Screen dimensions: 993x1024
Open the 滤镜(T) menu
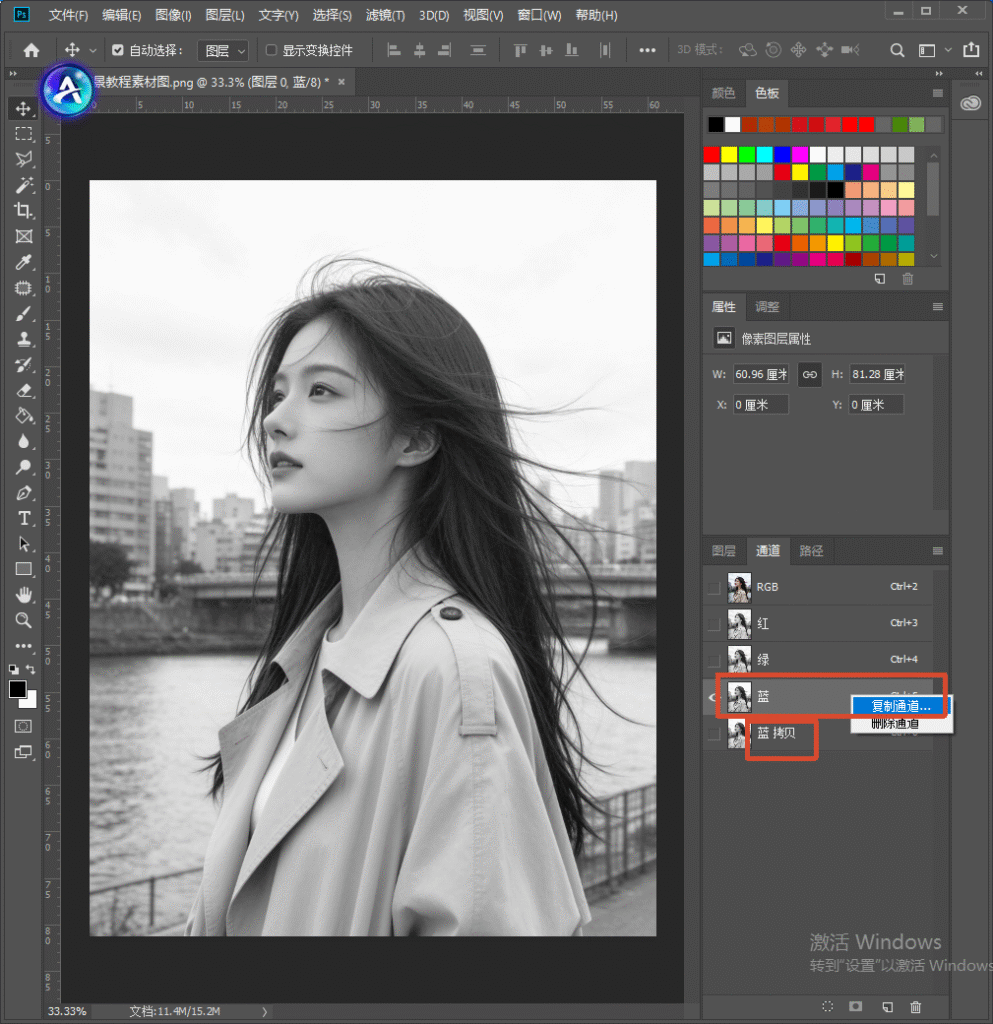click(x=385, y=15)
